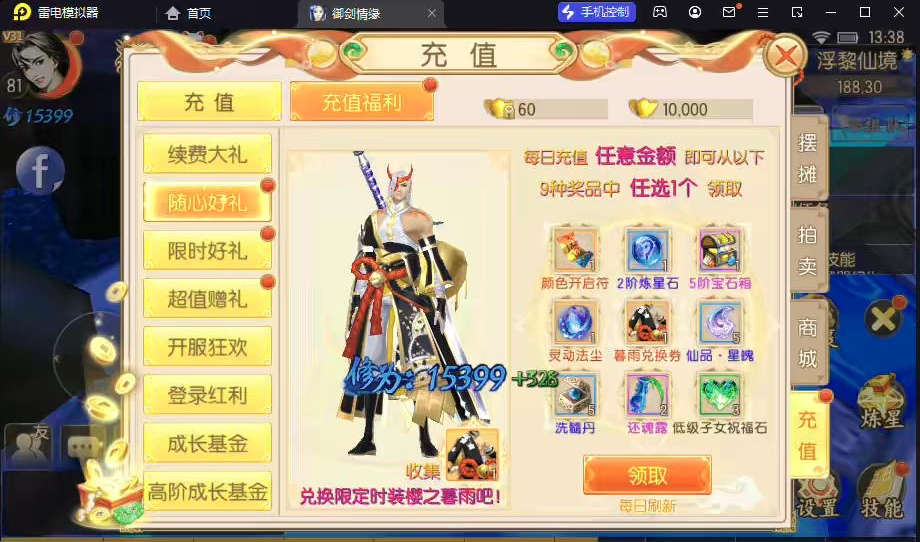Close the 充值 dialog with red X
The image size is (920, 542).
785,57
